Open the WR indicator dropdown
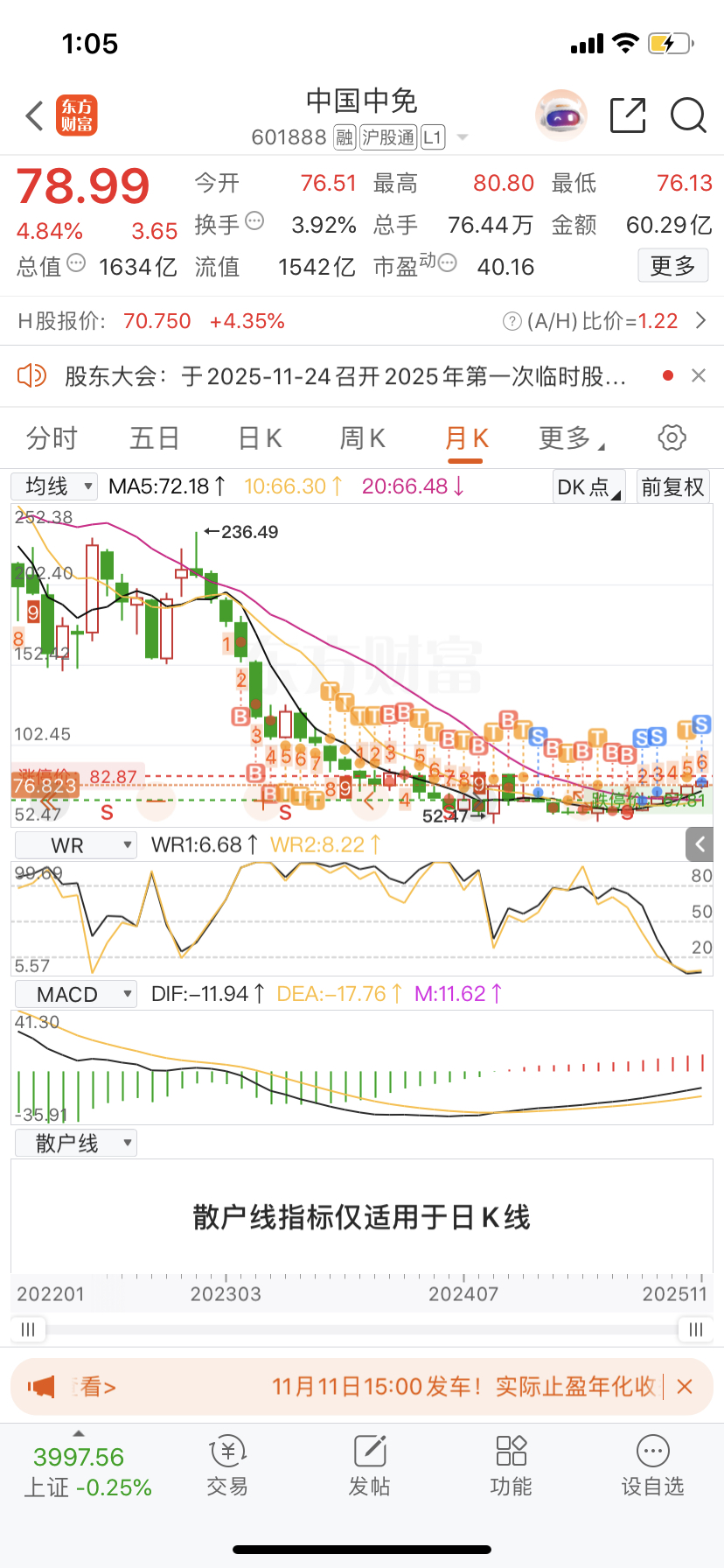This screenshot has height=1568, width=724. pos(75,845)
